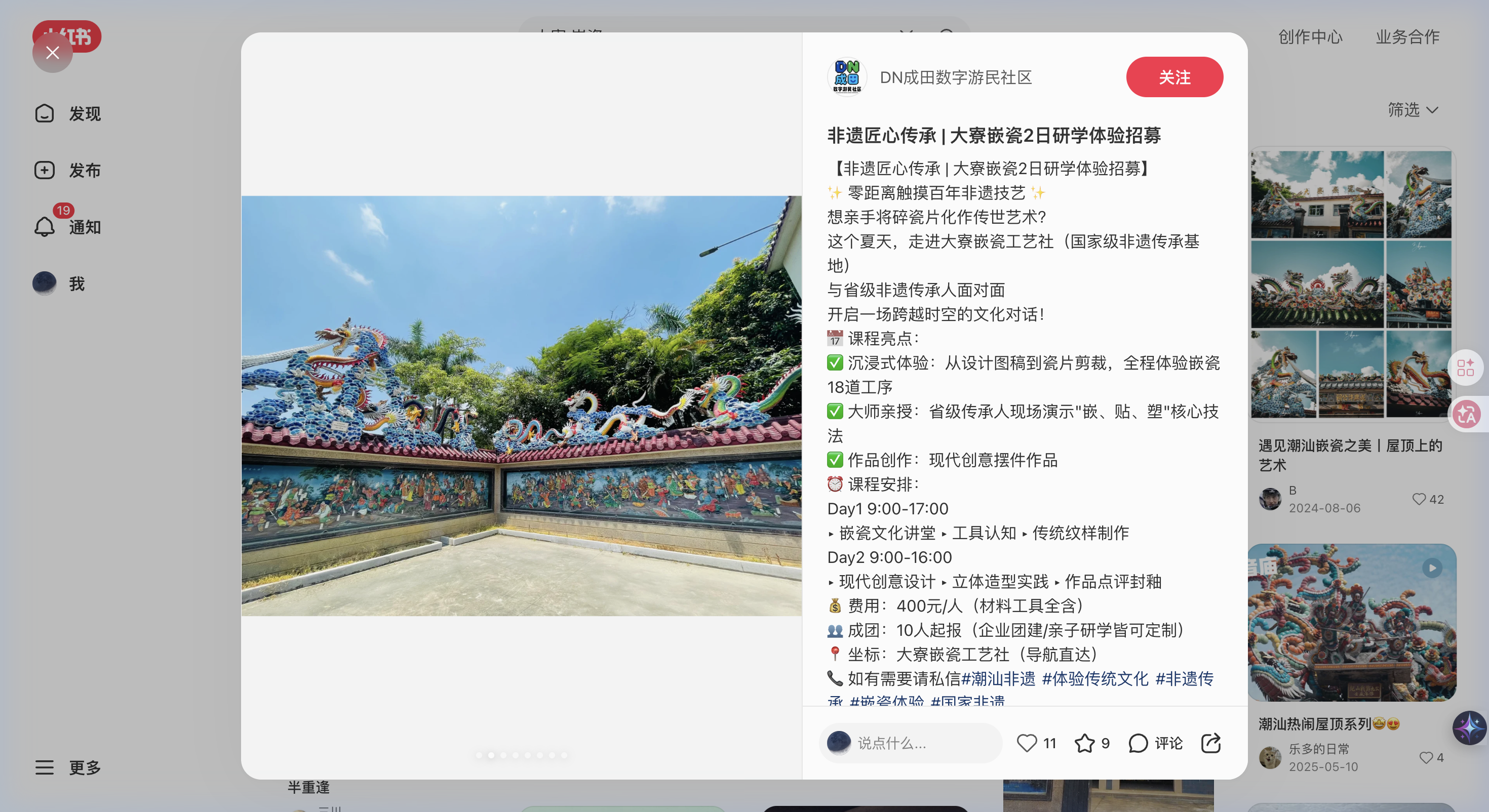Share the note via the share icon
Screen dimensions: 1489x812
click(x=1211, y=743)
